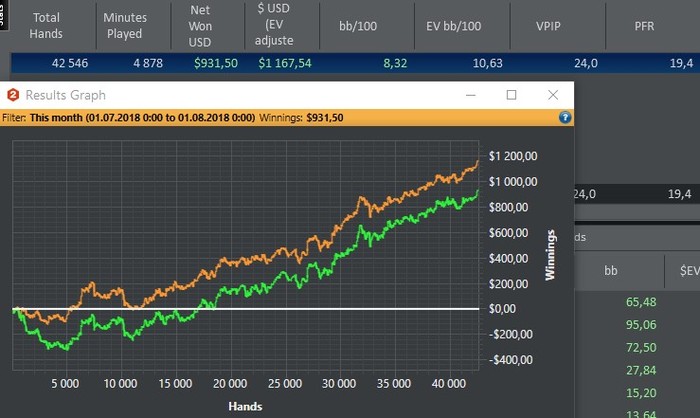The height and width of the screenshot is (418, 700).
Task: Click the 65,48 value in background bb column
Action: click(641, 302)
